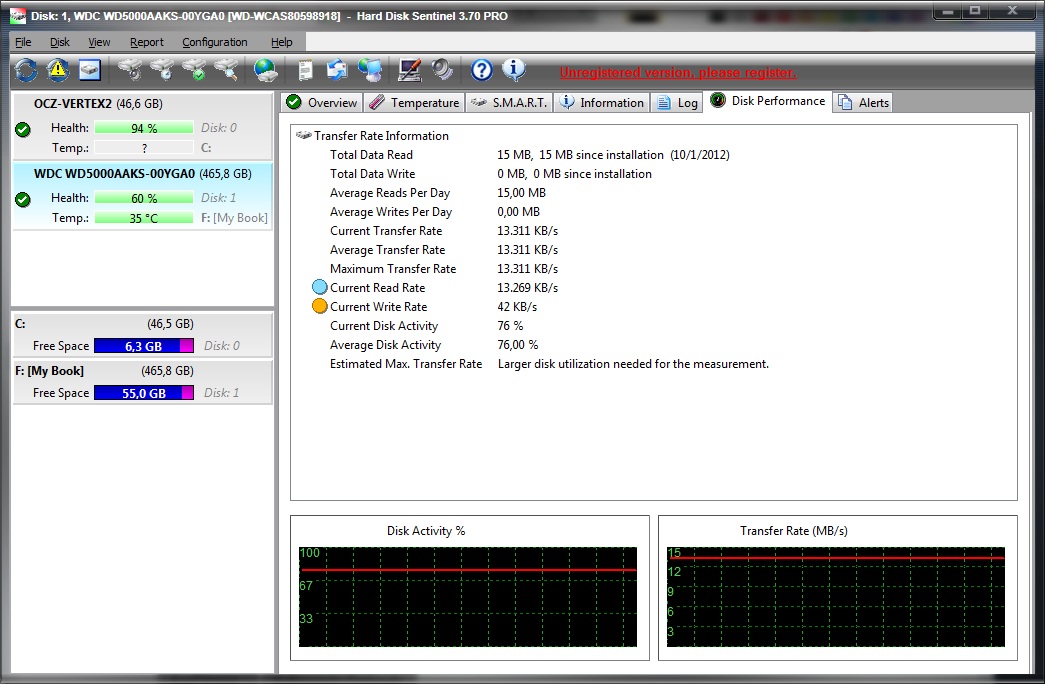This screenshot has height=684, width=1045.
Task: Click the Transfer Rate (MB/s) graph
Action: coord(836,597)
